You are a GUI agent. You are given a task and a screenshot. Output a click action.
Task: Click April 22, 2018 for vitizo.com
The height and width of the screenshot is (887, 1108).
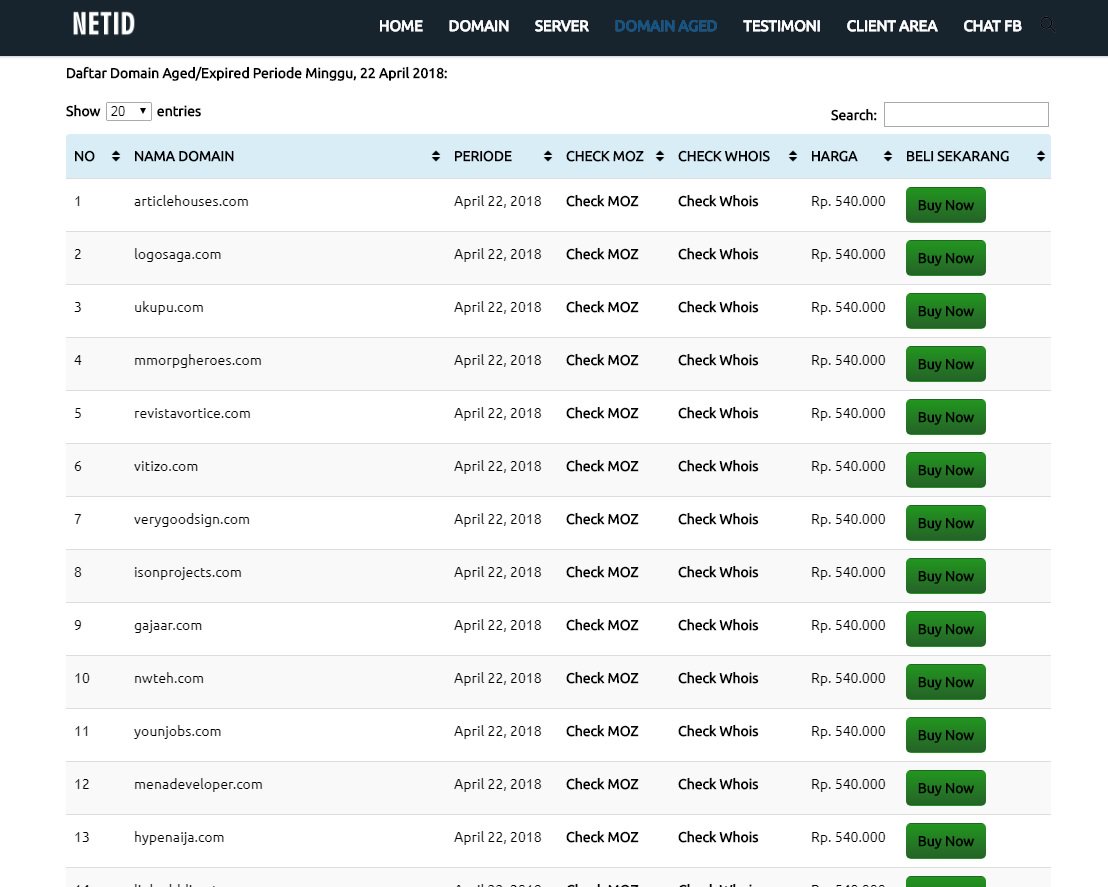coord(497,466)
